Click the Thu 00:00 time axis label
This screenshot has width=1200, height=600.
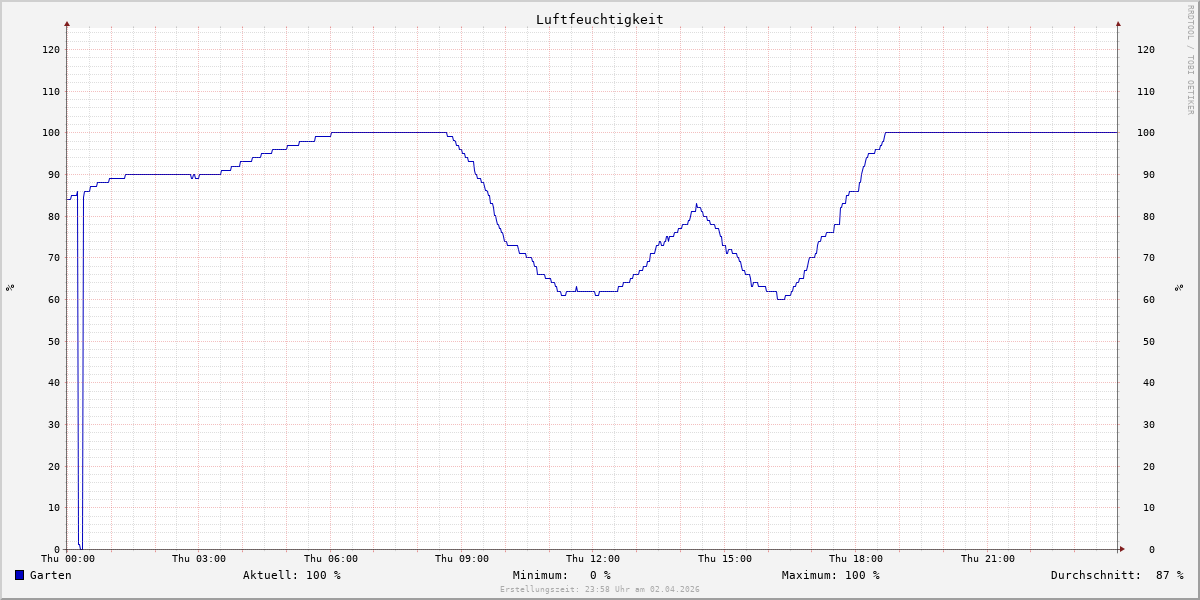pos(67,559)
